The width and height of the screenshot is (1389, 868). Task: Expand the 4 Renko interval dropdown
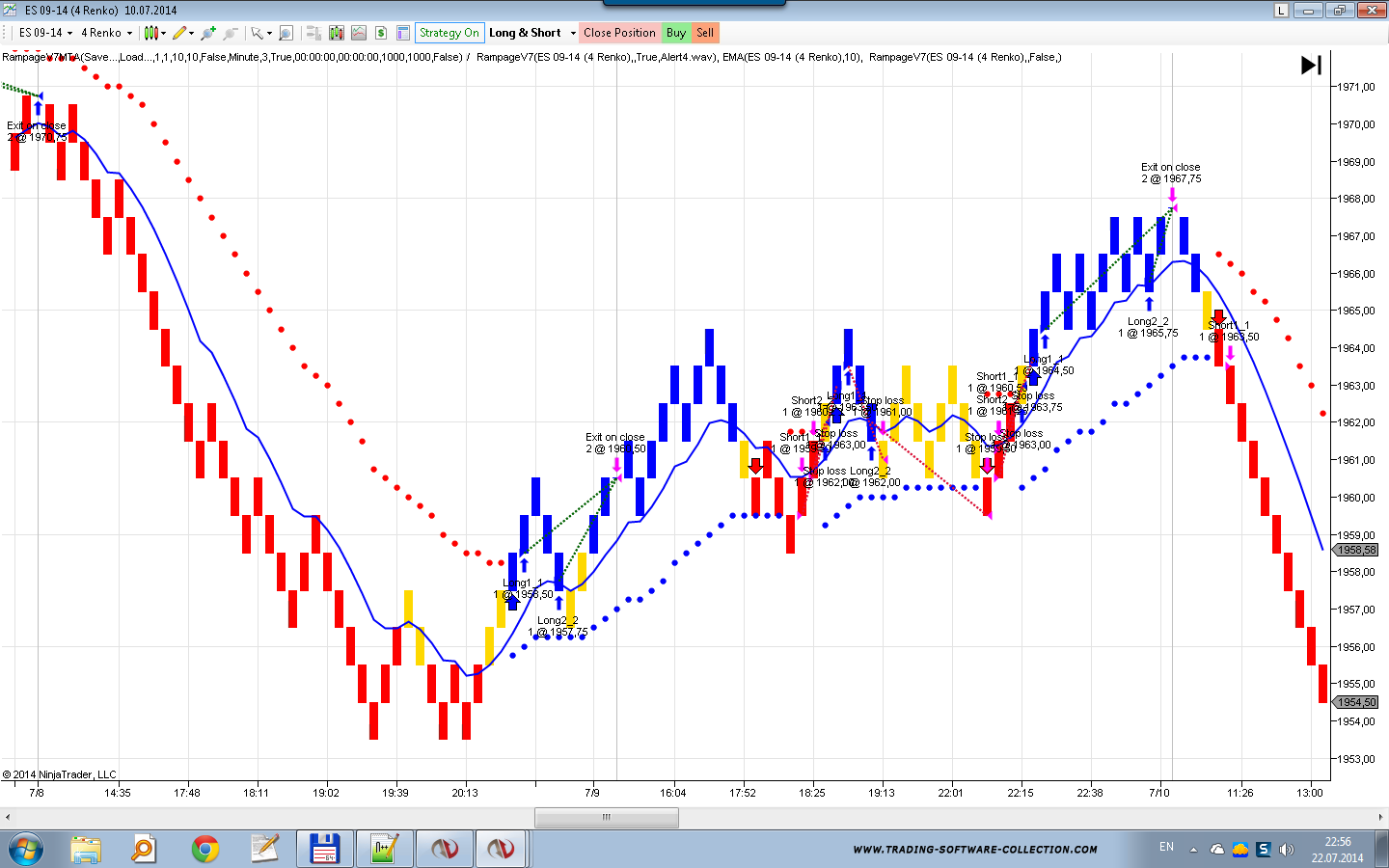click(x=106, y=33)
